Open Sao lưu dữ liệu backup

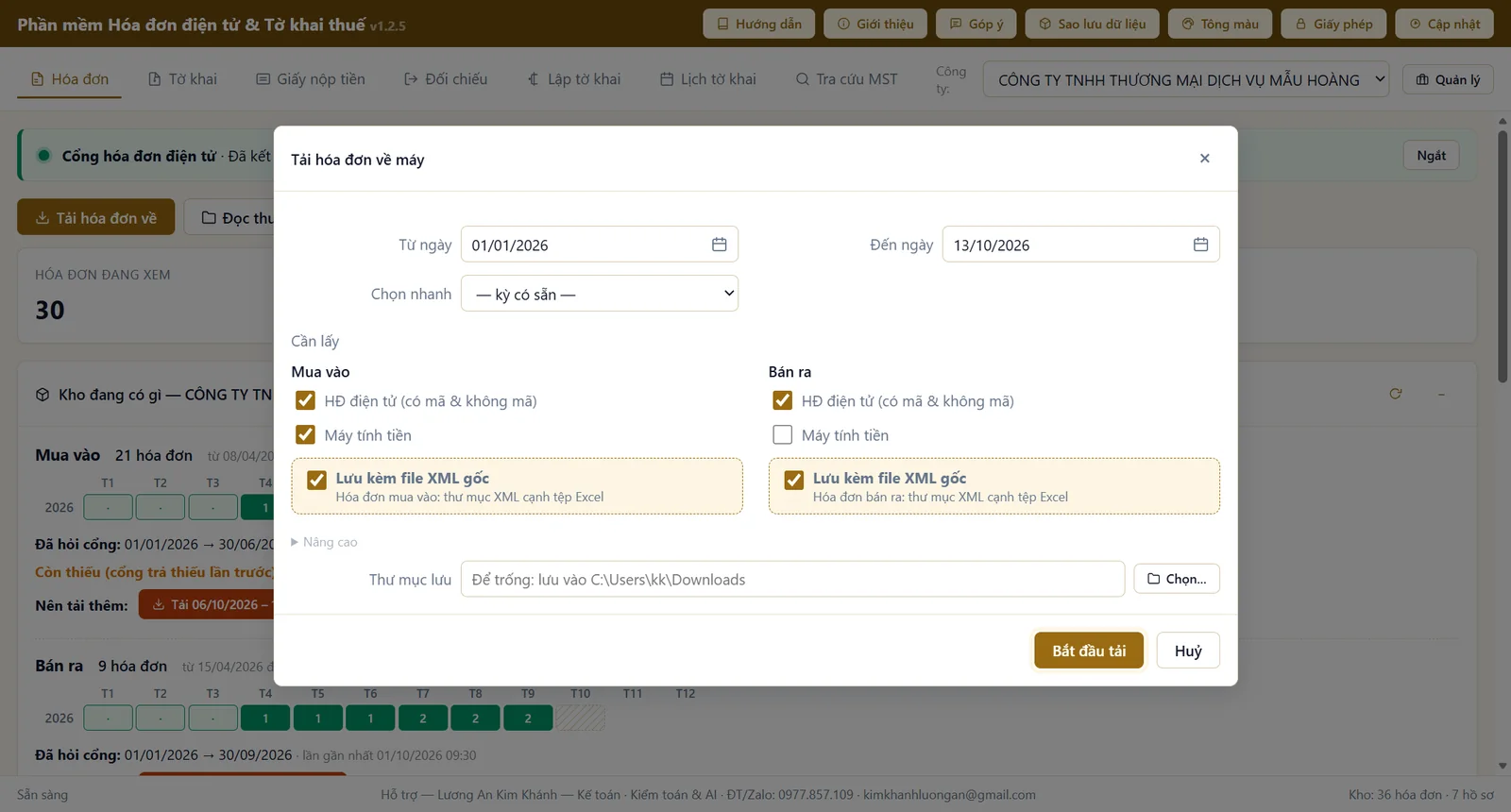click(x=1092, y=24)
